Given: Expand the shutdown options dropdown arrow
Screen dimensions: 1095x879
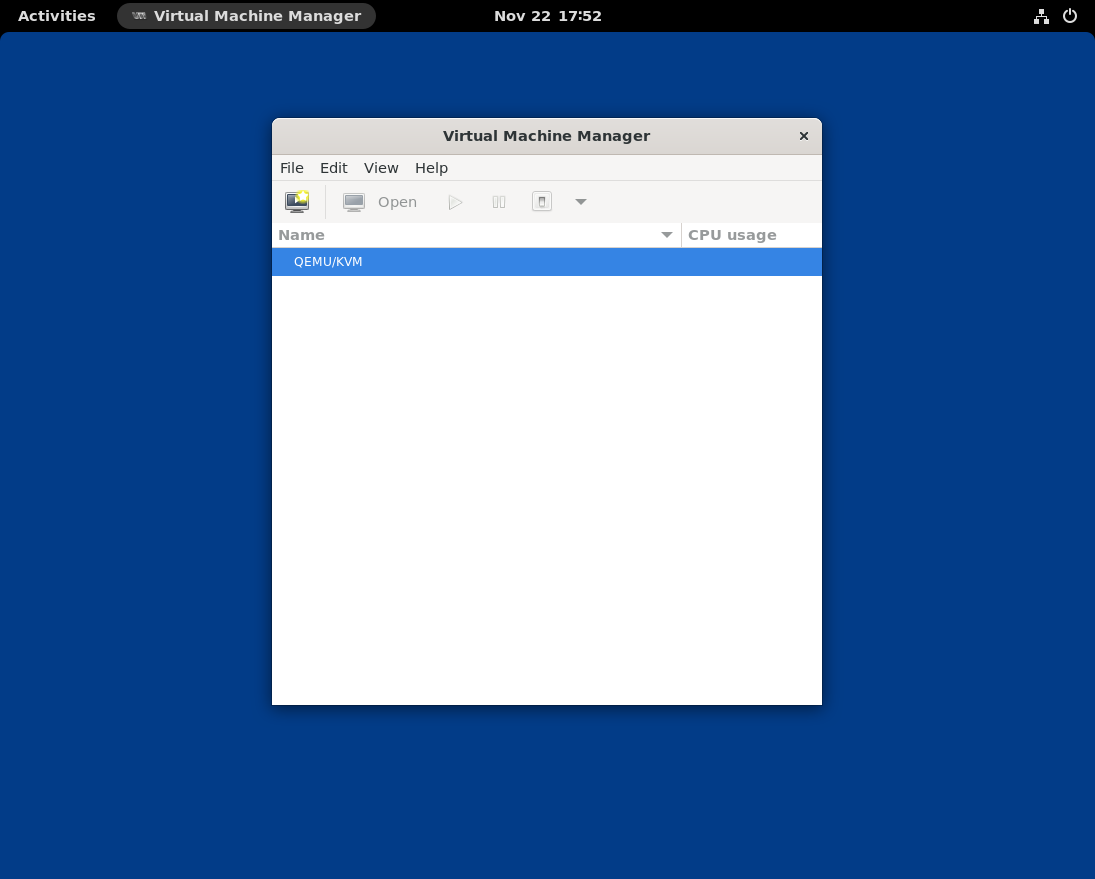Looking at the screenshot, I should pyautogui.click(x=581, y=202).
